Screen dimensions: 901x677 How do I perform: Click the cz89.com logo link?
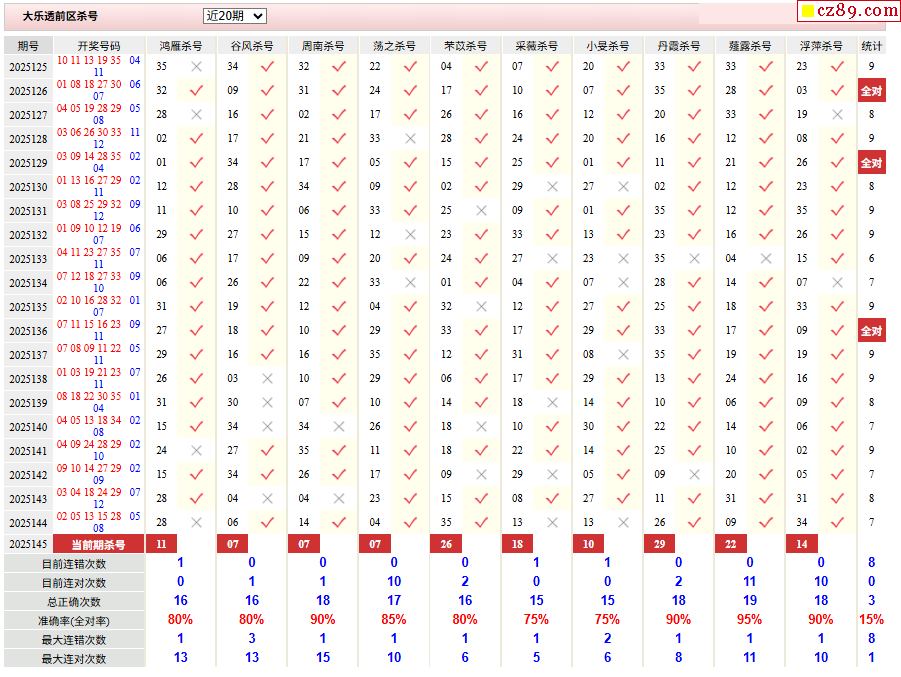(x=849, y=11)
